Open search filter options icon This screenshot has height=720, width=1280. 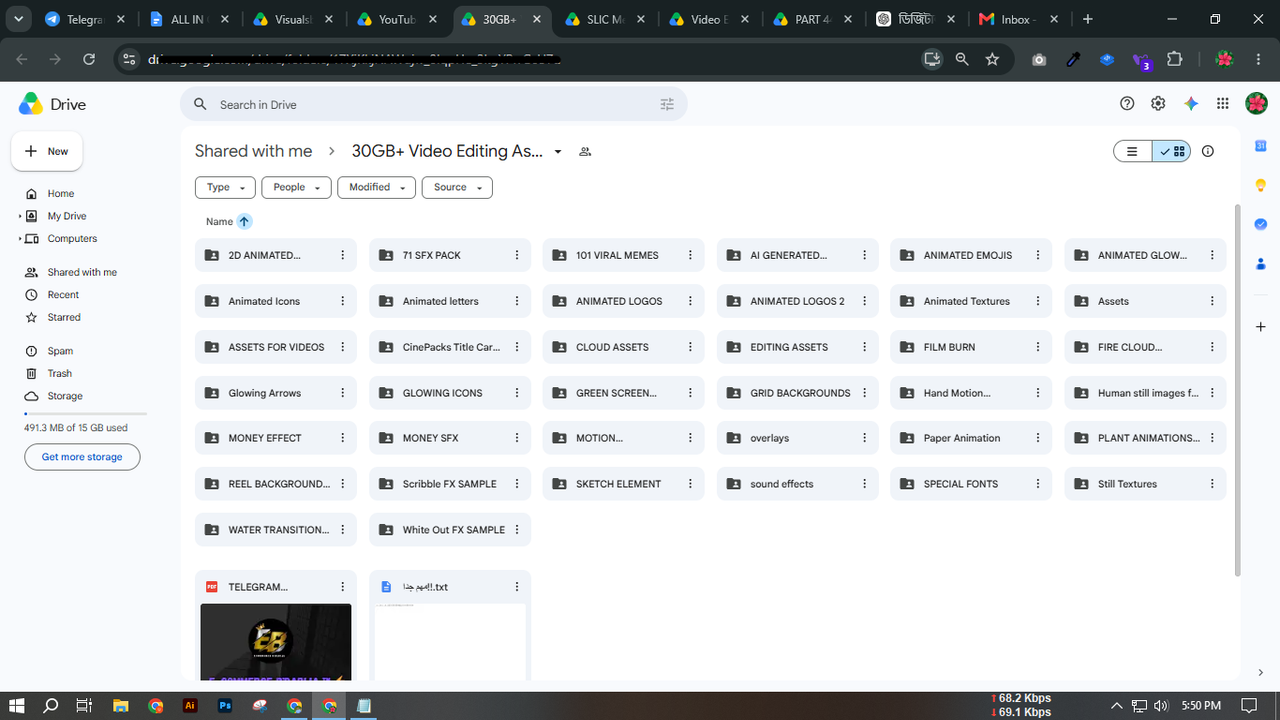tap(668, 104)
